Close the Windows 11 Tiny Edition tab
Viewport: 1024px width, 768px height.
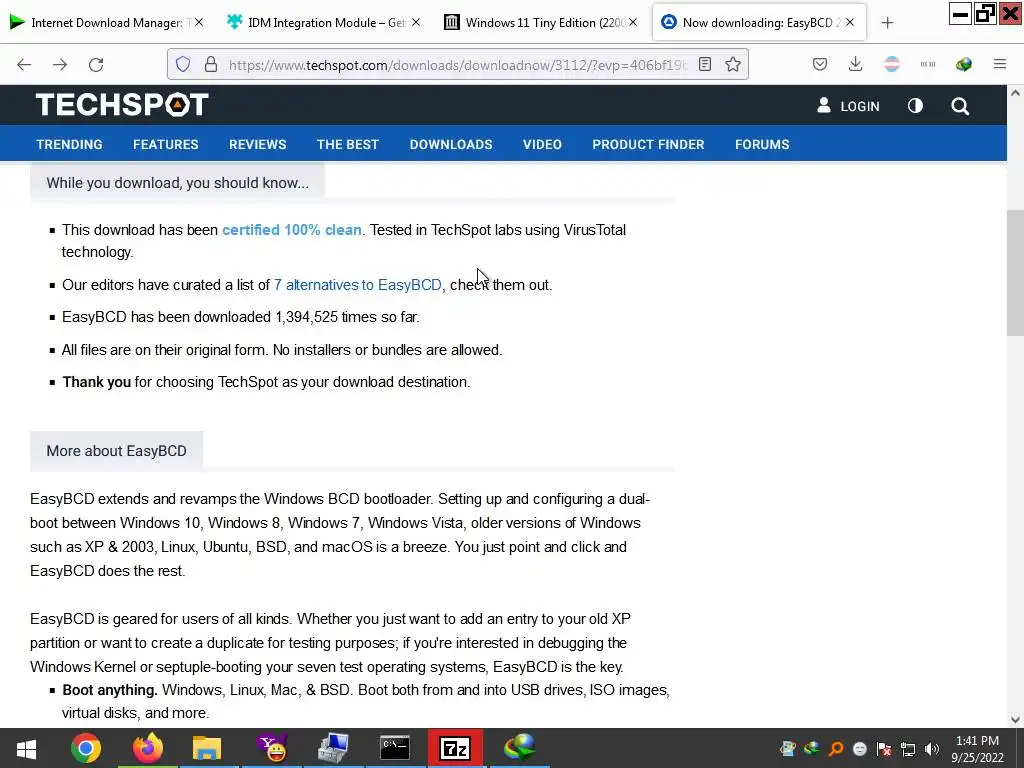[633, 22]
